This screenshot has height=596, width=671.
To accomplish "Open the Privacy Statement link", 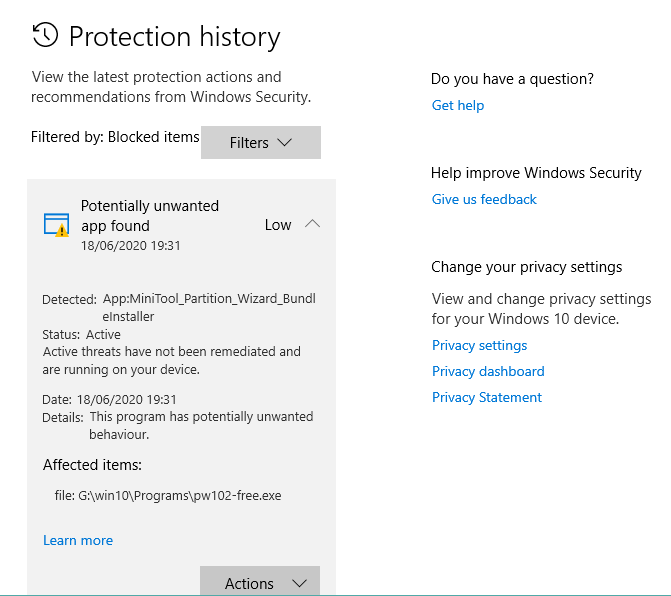I will pyautogui.click(x=487, y=397).
